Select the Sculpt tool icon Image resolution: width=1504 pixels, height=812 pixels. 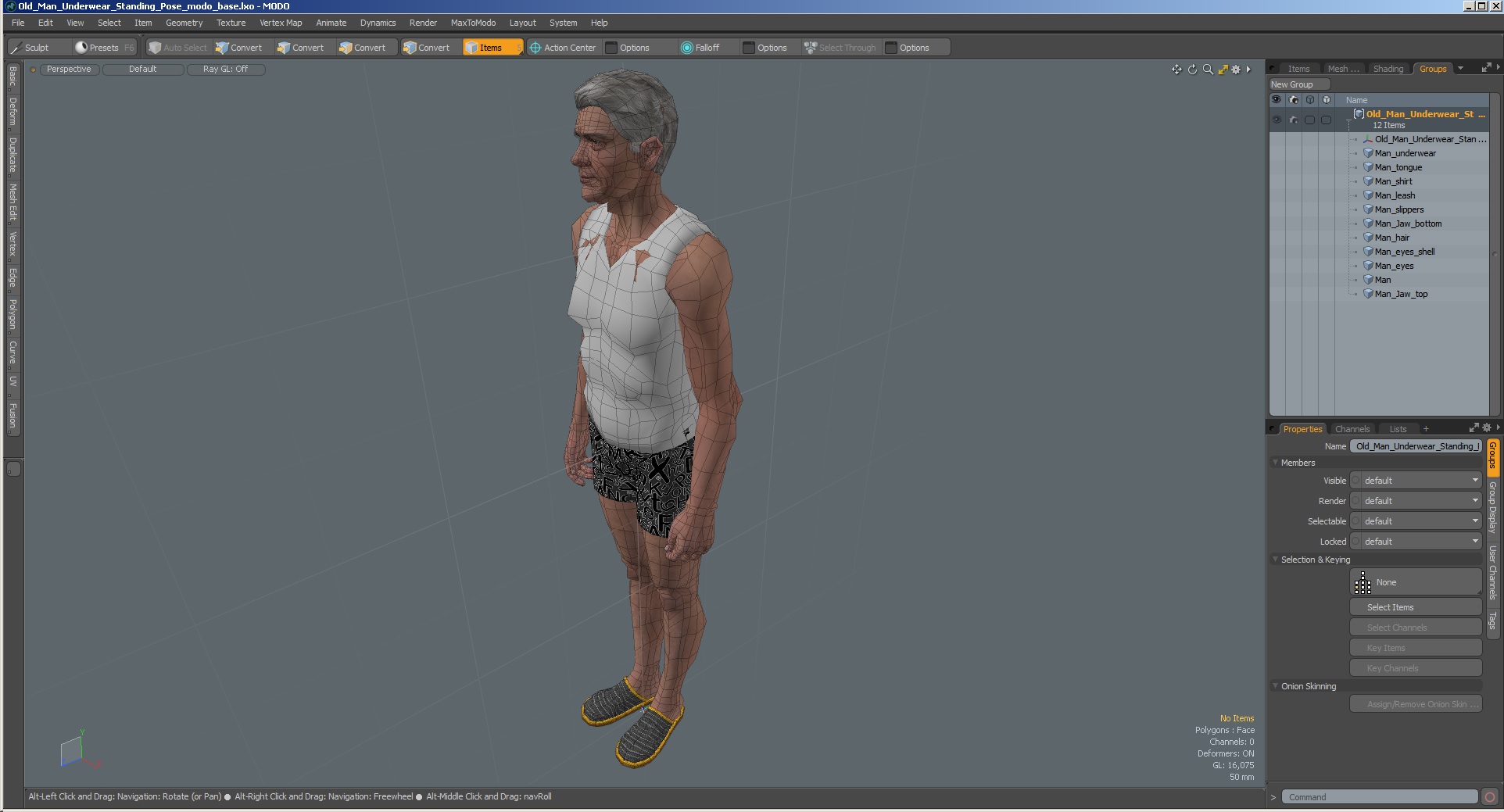pos(16,48)
